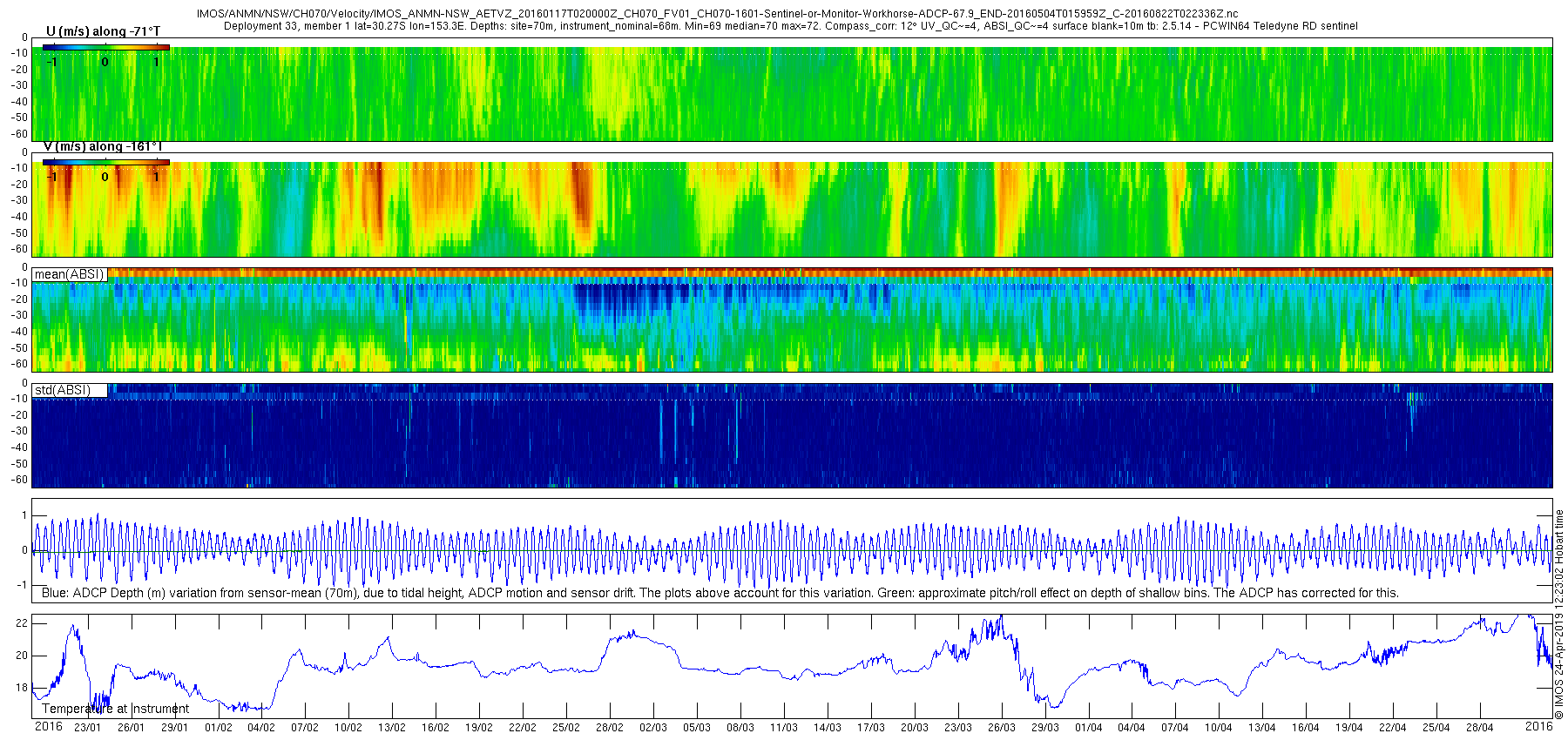The width and height of the screenshot is (1568, 740).
Task: Click the V velocity colorbar legend
Action: click(106, 163)
